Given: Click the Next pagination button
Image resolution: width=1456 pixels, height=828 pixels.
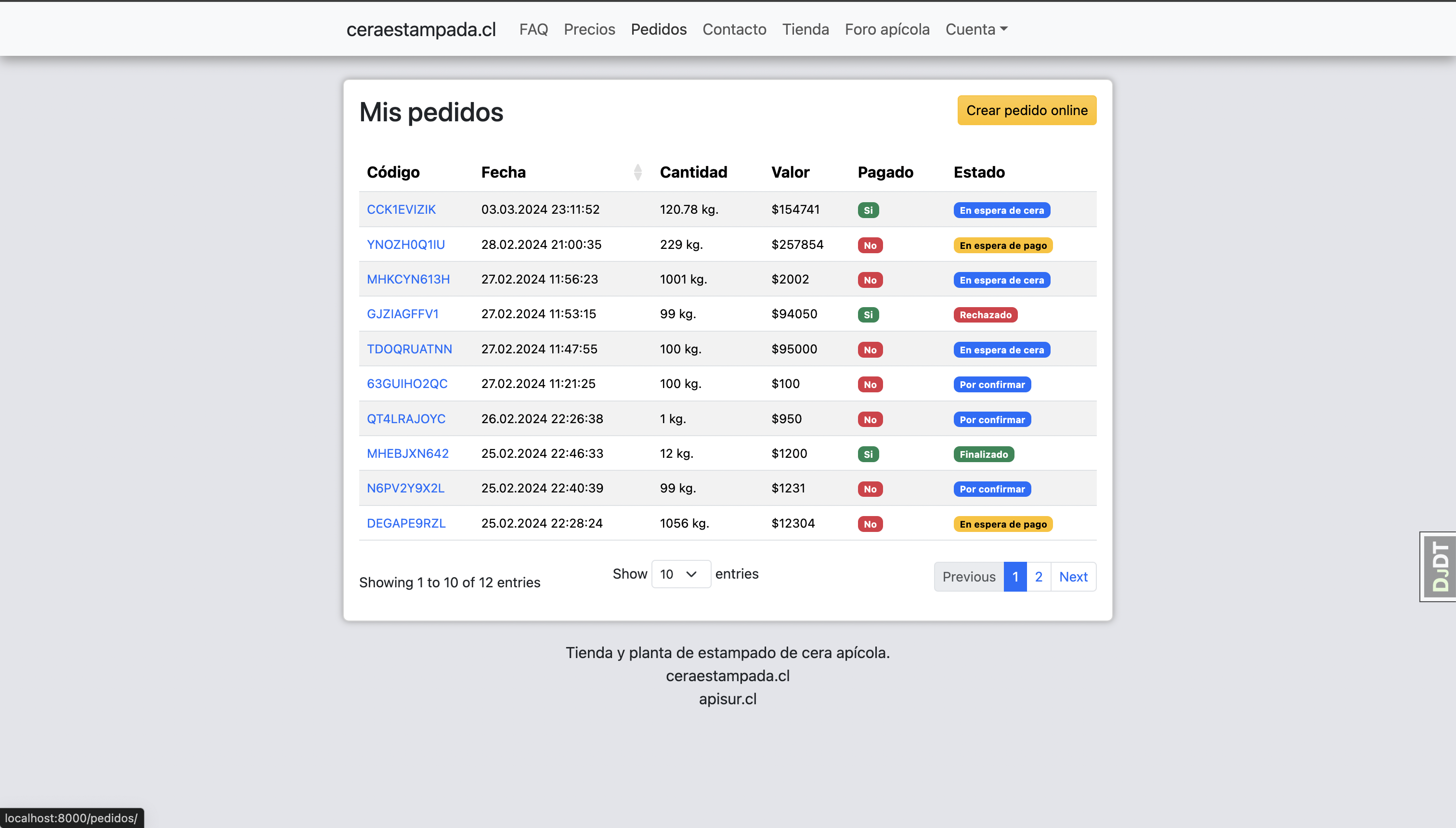Looking at the screenshot, I should coord(1073,577).
